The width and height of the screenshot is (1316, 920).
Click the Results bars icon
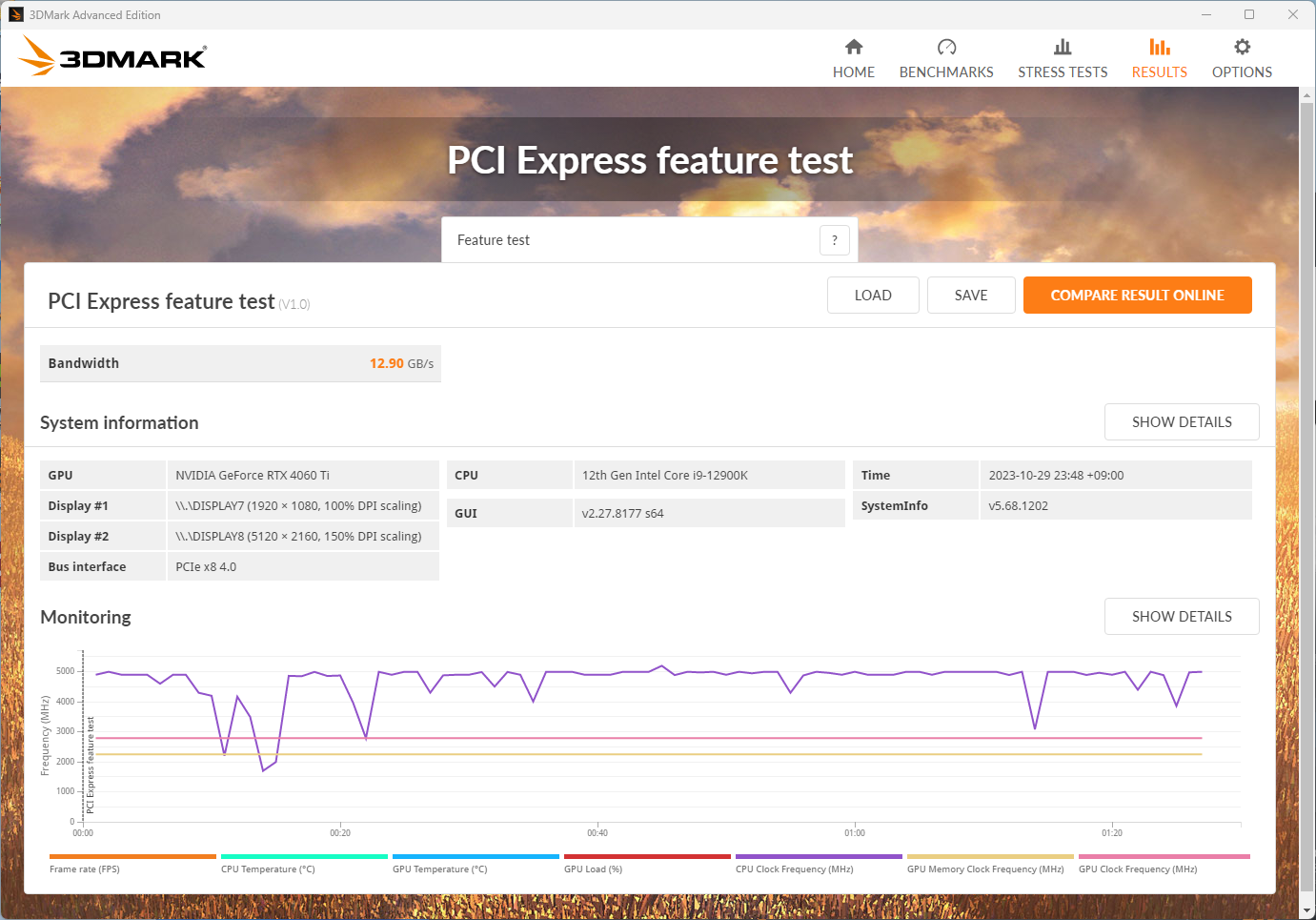tap(1160, 47)
